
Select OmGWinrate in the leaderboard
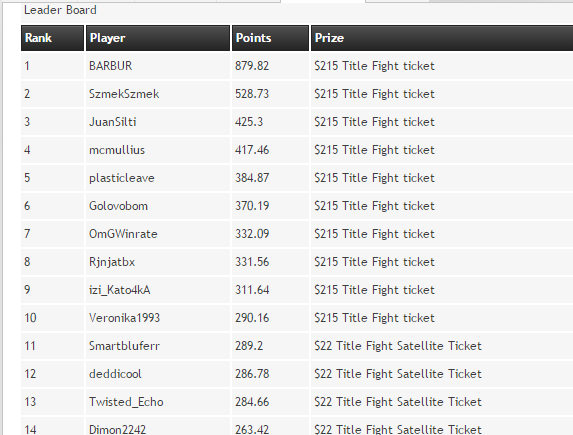click(123, 234)
